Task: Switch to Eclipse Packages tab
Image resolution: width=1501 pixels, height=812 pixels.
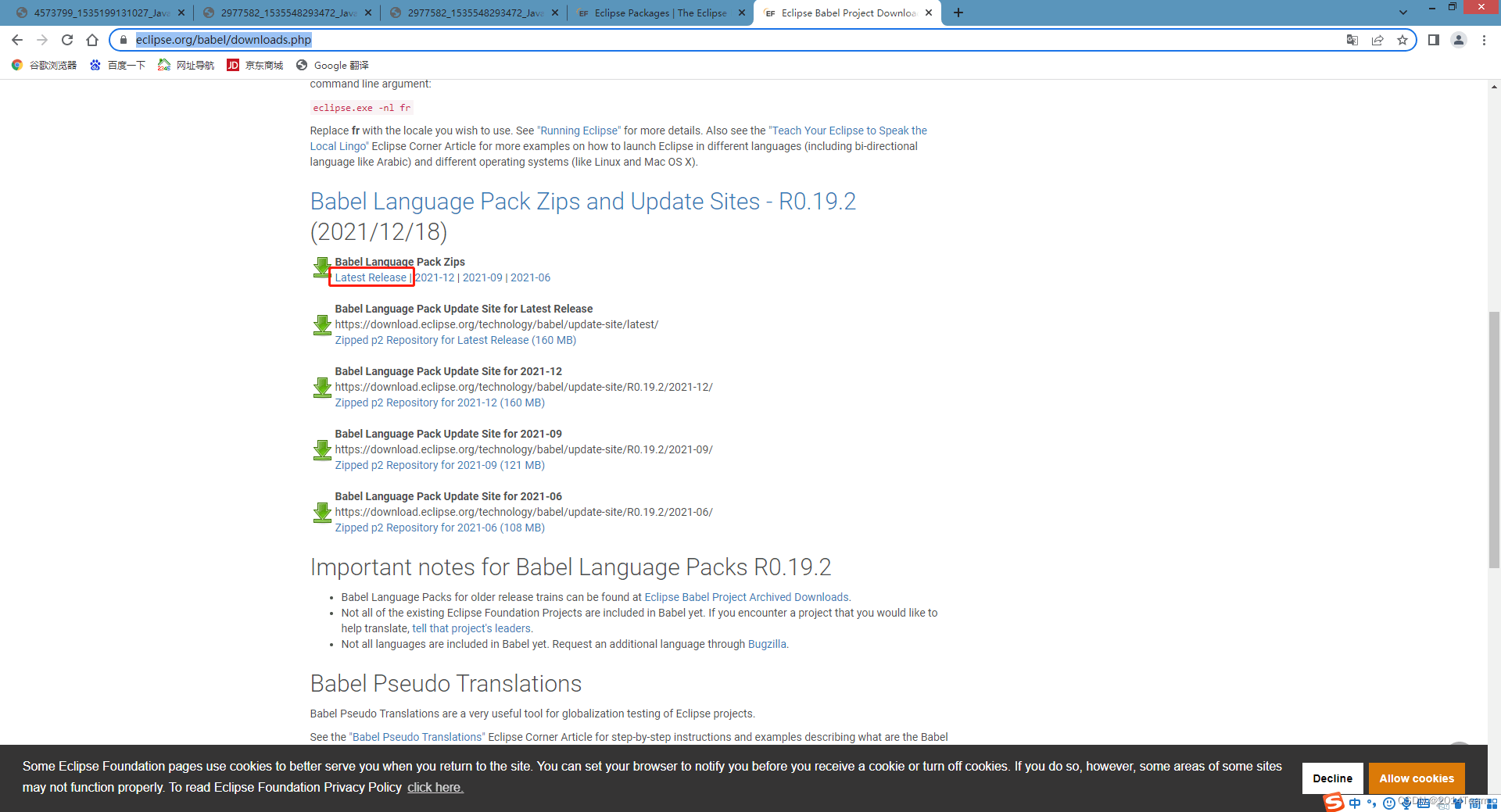Action: [x=660, y=13]
